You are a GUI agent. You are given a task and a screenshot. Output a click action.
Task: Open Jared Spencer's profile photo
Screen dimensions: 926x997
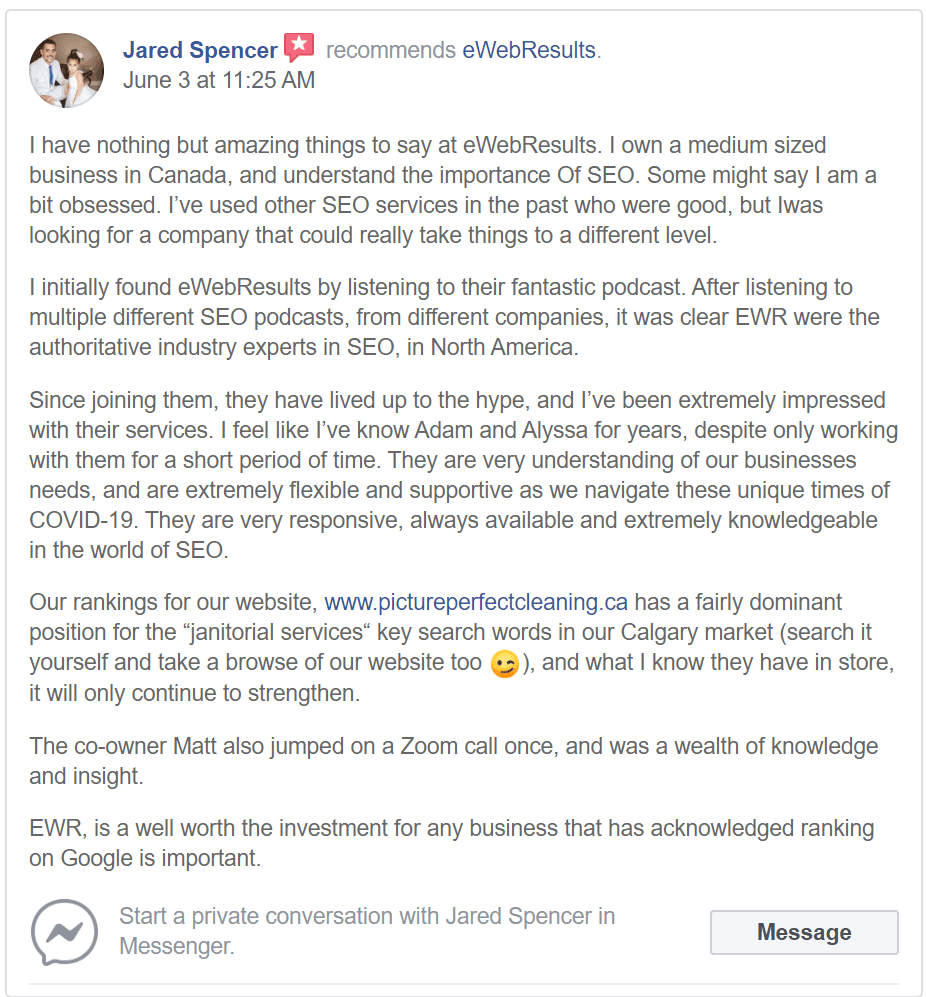pyautogui.click(x=66, y=70)
